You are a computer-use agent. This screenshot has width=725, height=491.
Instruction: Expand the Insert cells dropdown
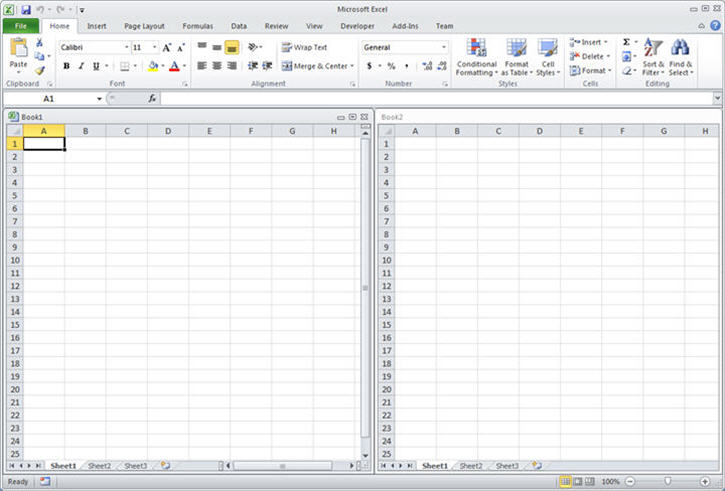pos(606,42)
